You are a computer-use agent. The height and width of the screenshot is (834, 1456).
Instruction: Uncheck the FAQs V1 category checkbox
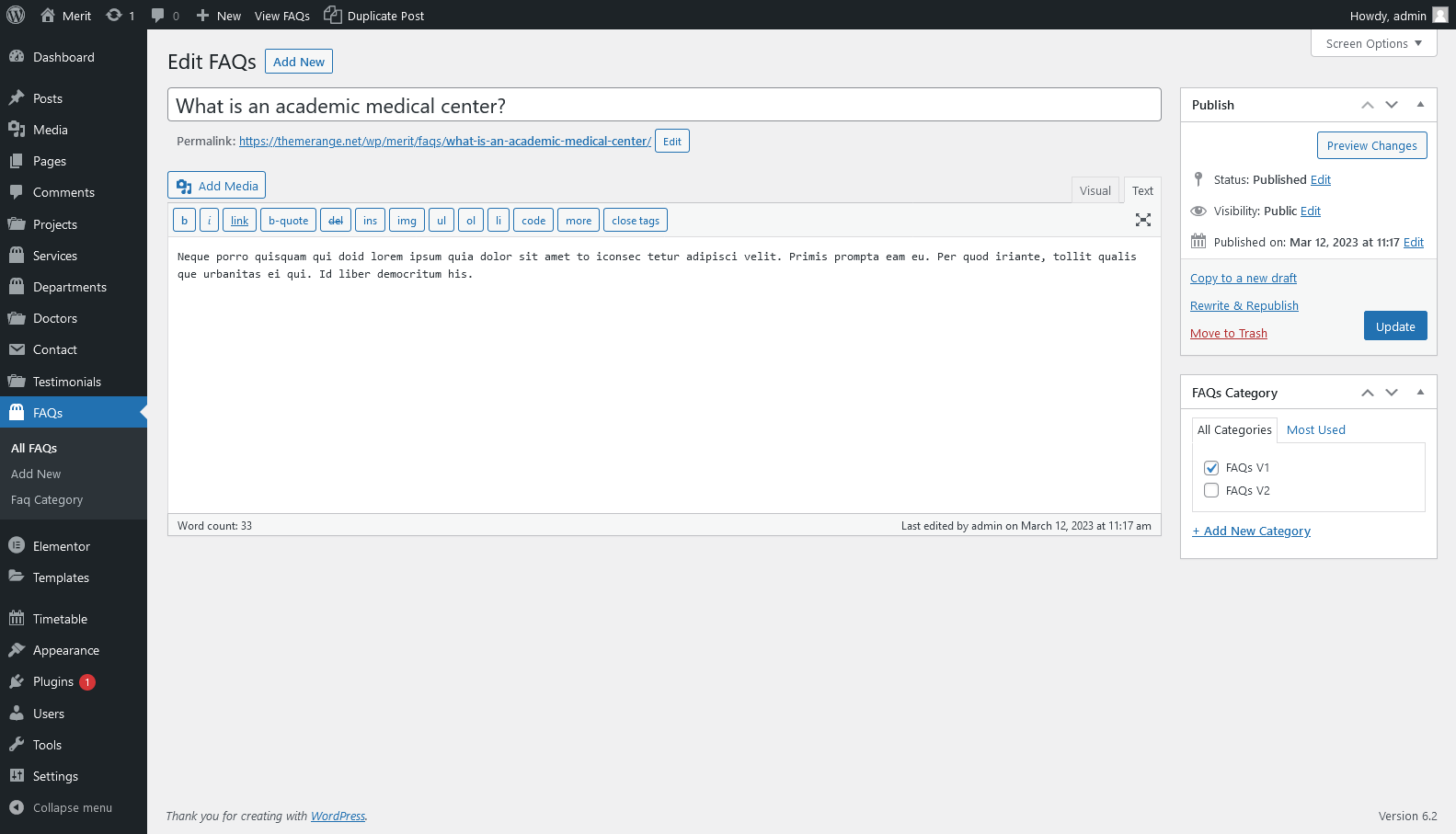pos(1211,468)
